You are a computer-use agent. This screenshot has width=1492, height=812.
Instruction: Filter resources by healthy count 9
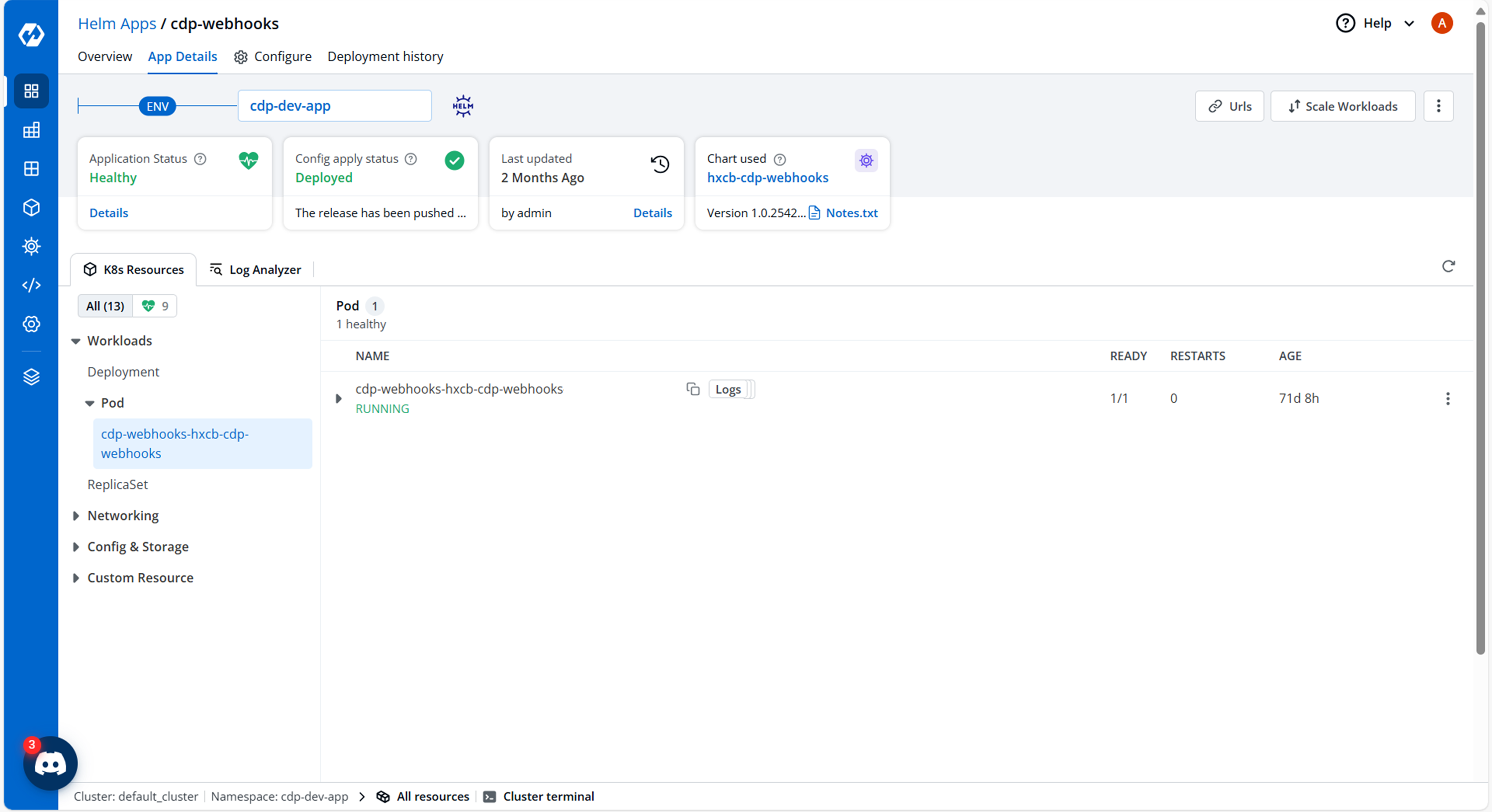point(155,306)
